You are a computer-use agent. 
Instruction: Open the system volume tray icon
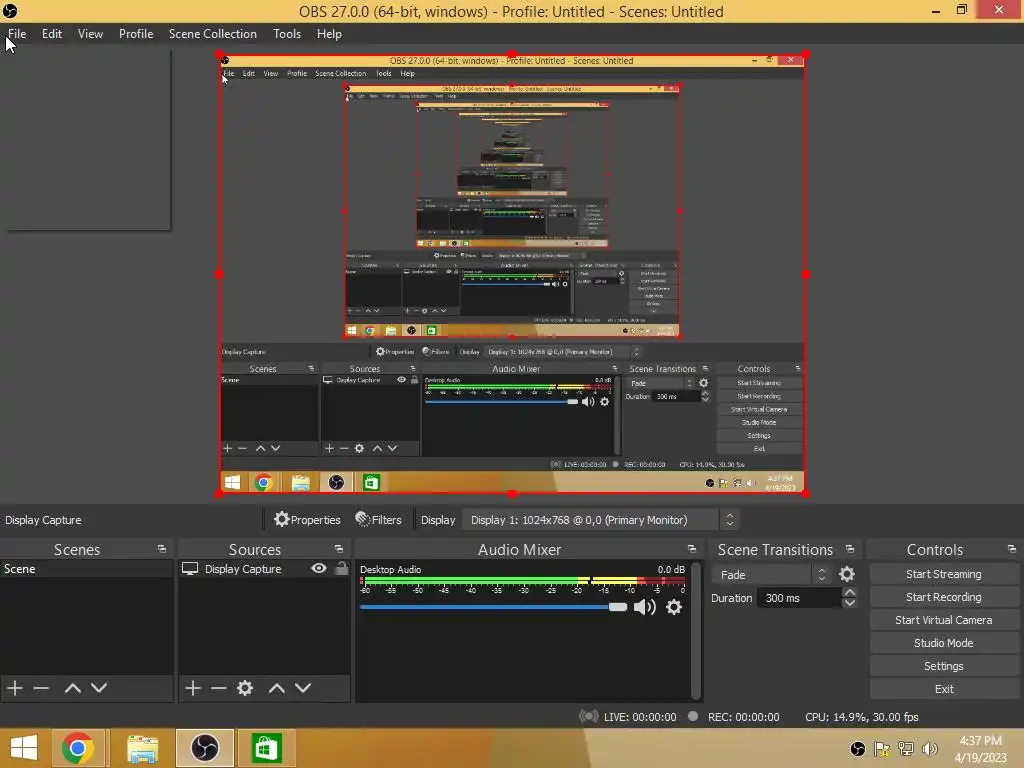click(930, 749)
